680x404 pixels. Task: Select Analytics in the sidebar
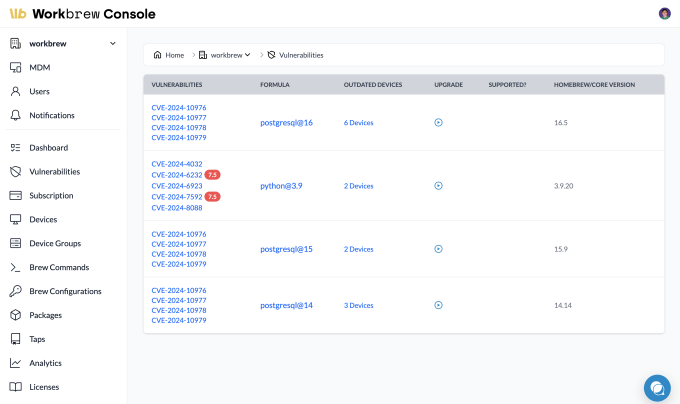coord(45,363)
